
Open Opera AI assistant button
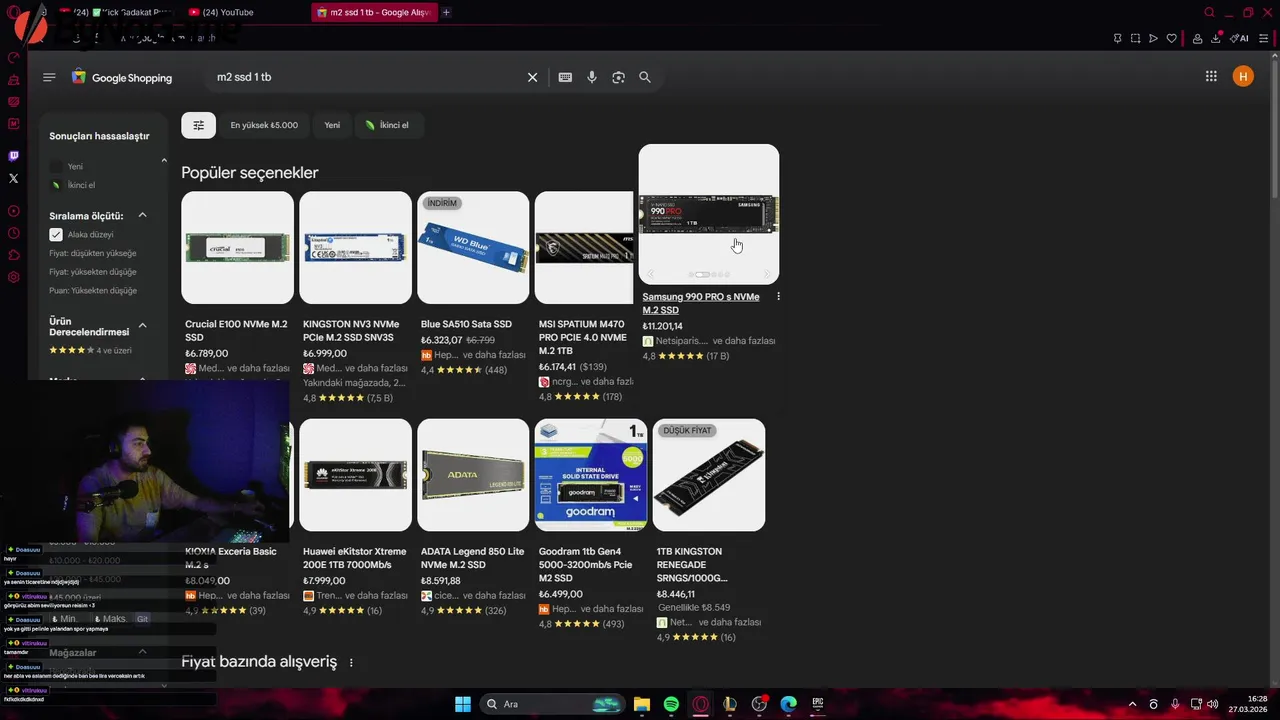coord(1239,38)
